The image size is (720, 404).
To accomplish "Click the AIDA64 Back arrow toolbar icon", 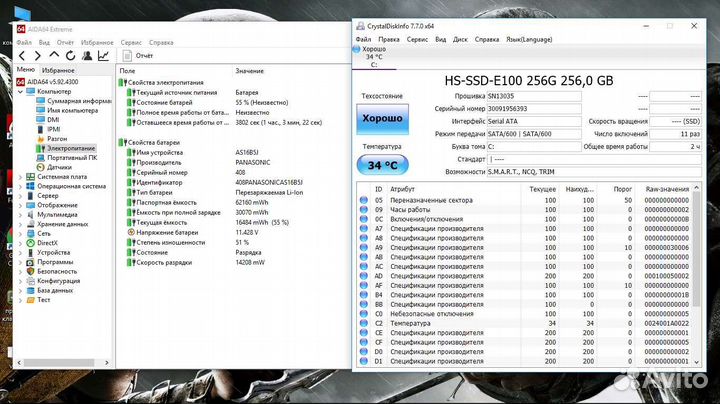I will (22, 56).
